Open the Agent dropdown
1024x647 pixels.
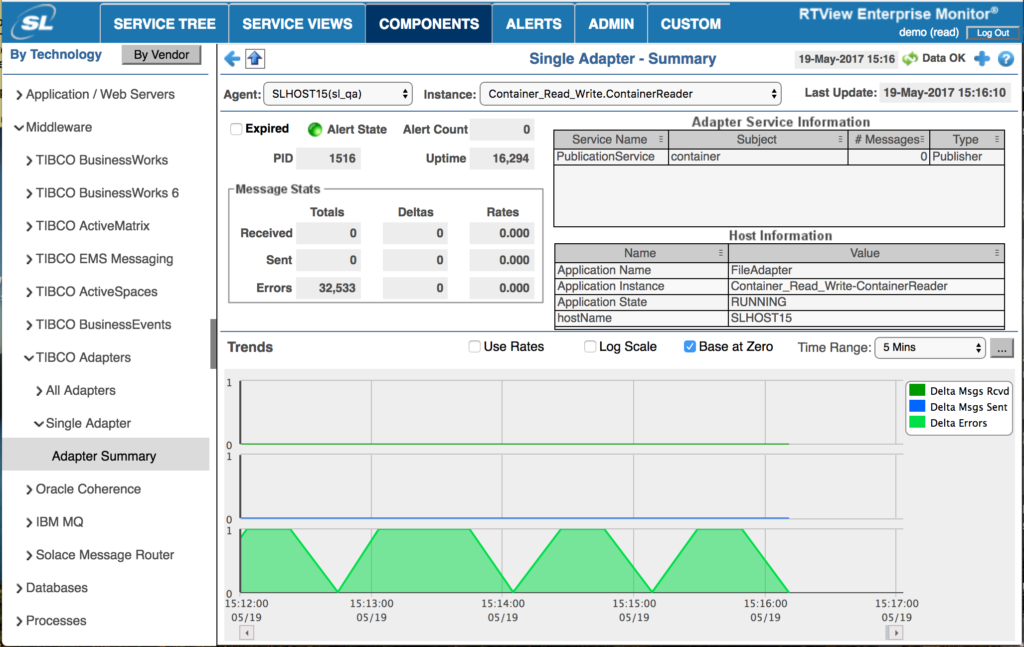[x=338, y=94]
